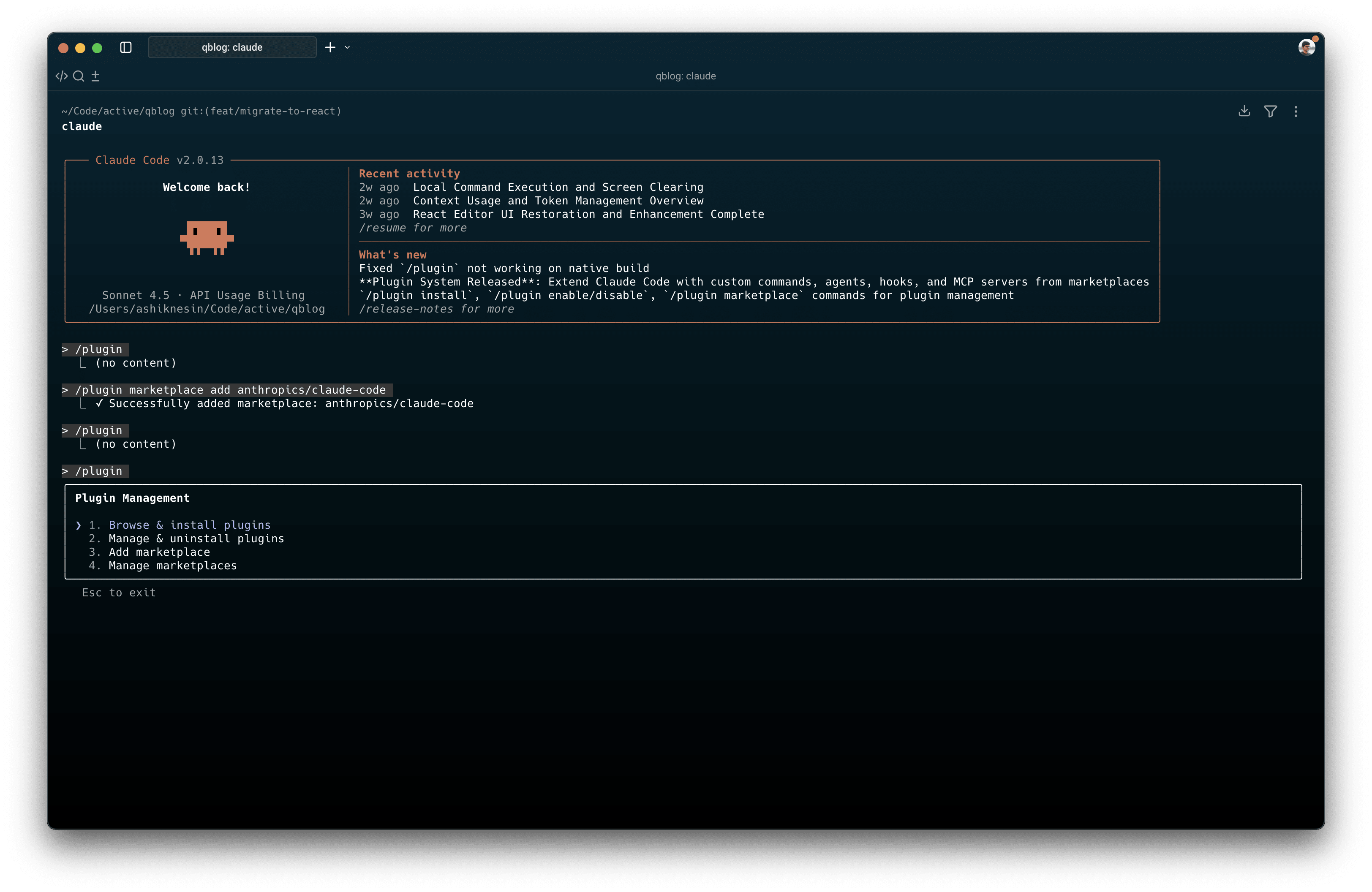The image size is (1372, 892).
Task: Click the qblog: claude tab title
Action: point(232,47)
